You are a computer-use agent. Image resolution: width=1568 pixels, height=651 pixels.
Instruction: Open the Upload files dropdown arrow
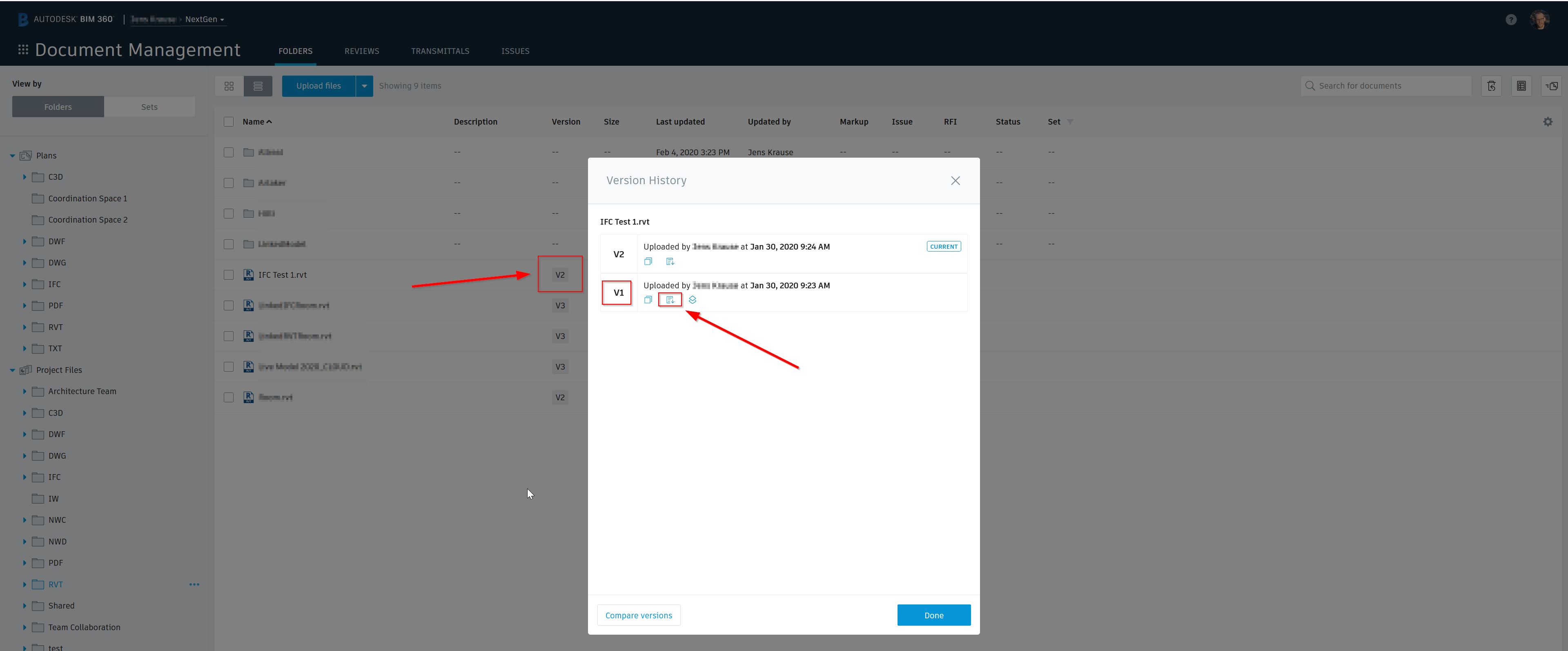coord(364,86)
